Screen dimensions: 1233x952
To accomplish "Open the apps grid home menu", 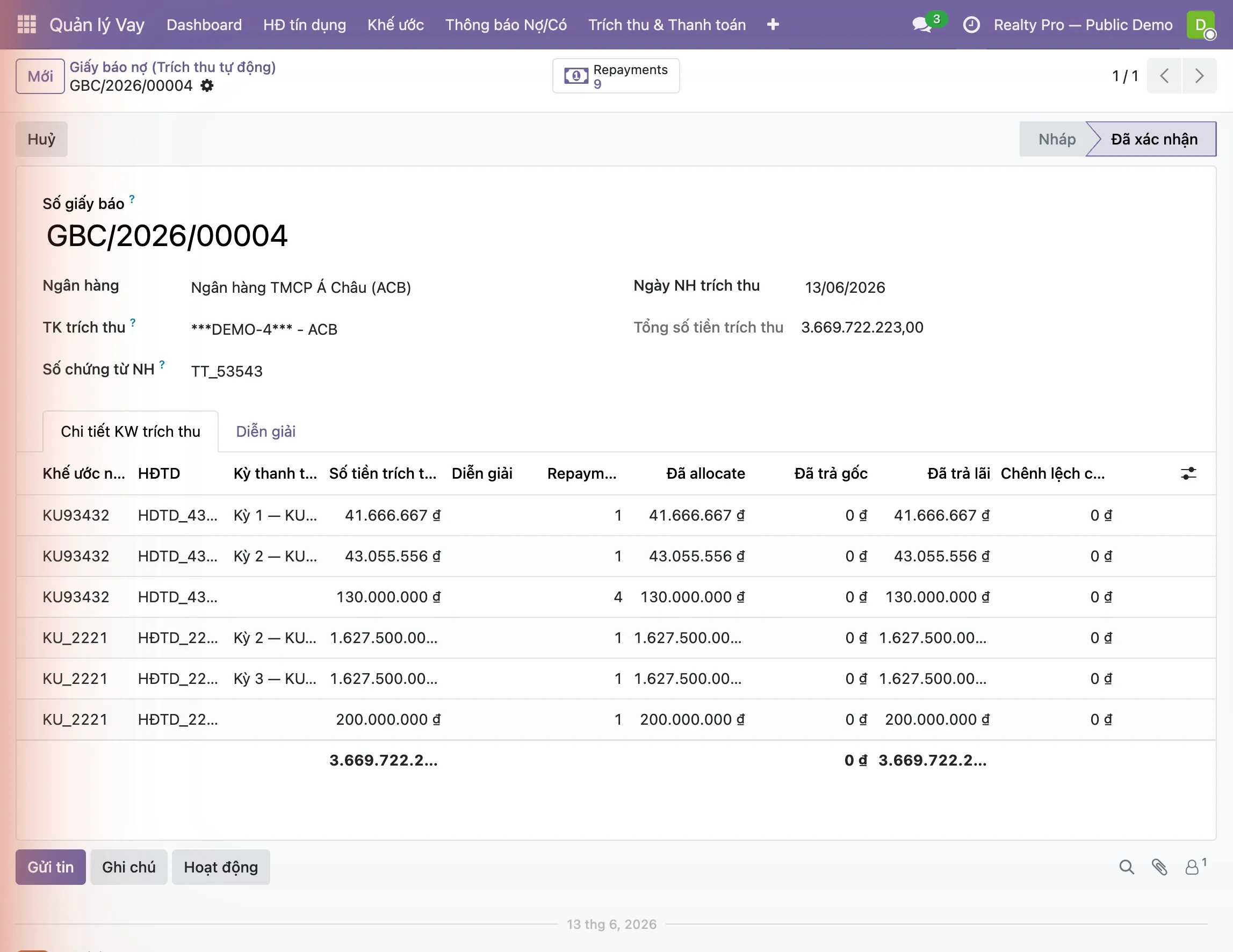I will pyautogui.click(x=26, y=24).
